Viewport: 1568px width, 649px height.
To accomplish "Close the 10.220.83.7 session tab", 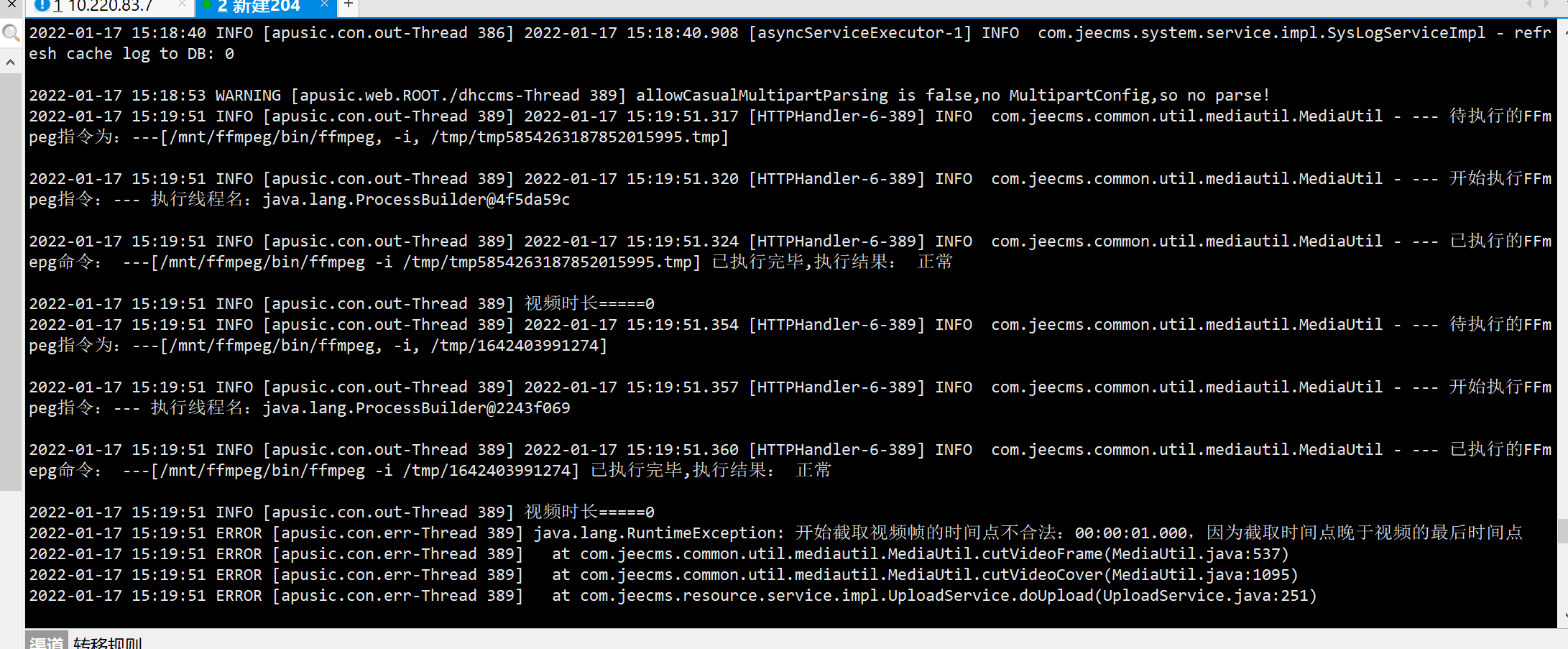I will click(x=182, y=4).
